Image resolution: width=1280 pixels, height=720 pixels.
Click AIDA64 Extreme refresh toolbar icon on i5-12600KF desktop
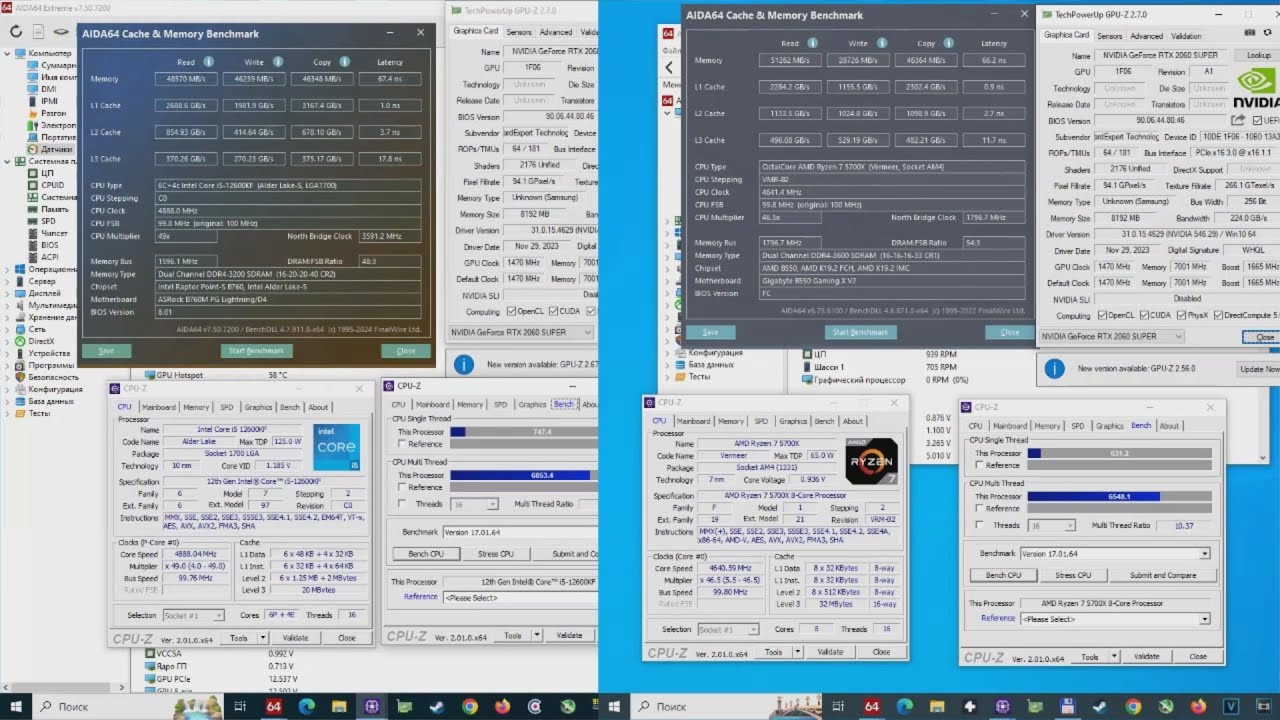click(x=15, y=32)
